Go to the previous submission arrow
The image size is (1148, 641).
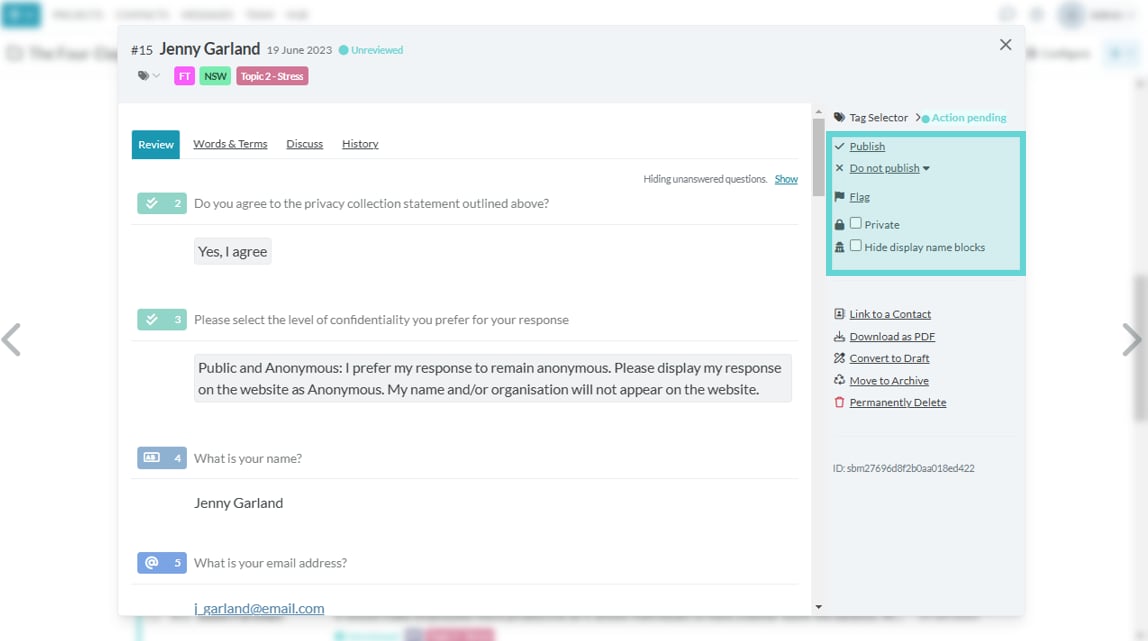(x=11, y=340)
